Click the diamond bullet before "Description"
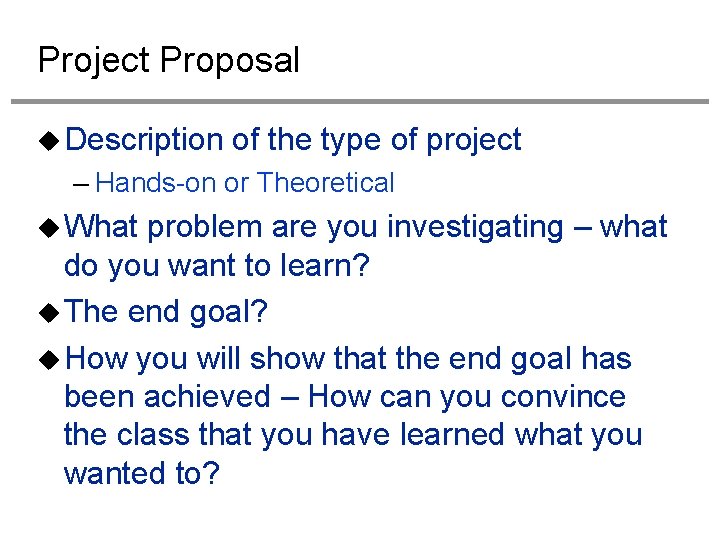Screen dimensions: 720x540 (x=49, y=140)
